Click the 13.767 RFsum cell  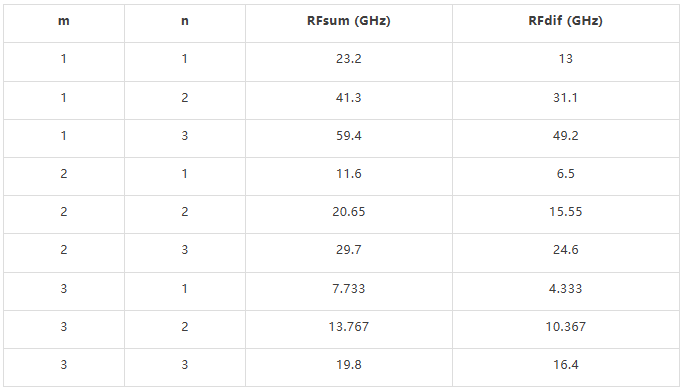coord(348,326)
